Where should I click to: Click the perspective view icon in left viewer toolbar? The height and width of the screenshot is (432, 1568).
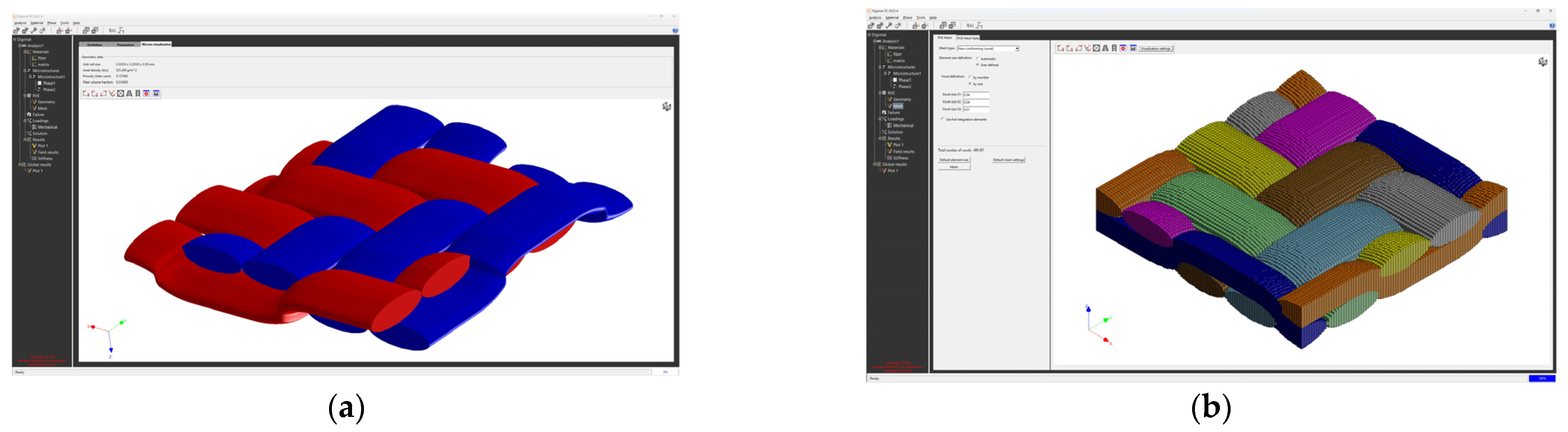(x=129, y=93)
